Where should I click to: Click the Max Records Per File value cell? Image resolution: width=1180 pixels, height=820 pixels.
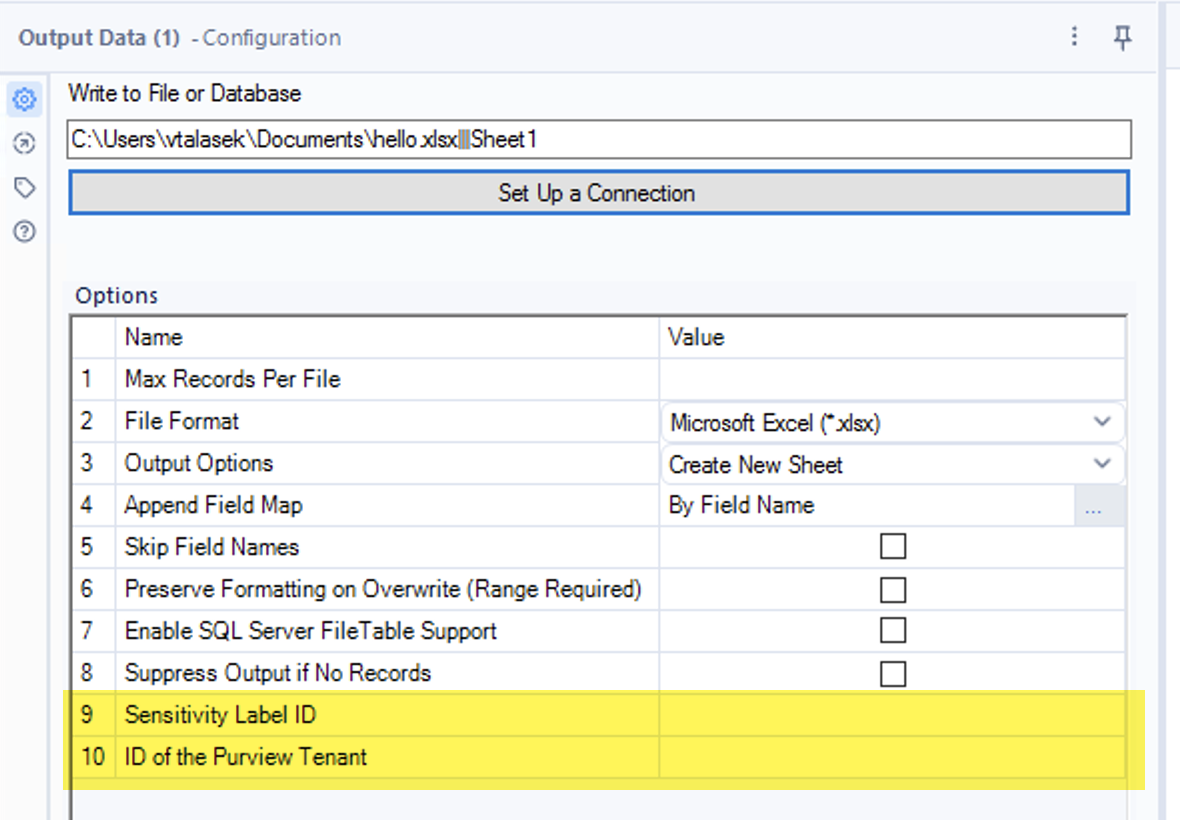890,380
